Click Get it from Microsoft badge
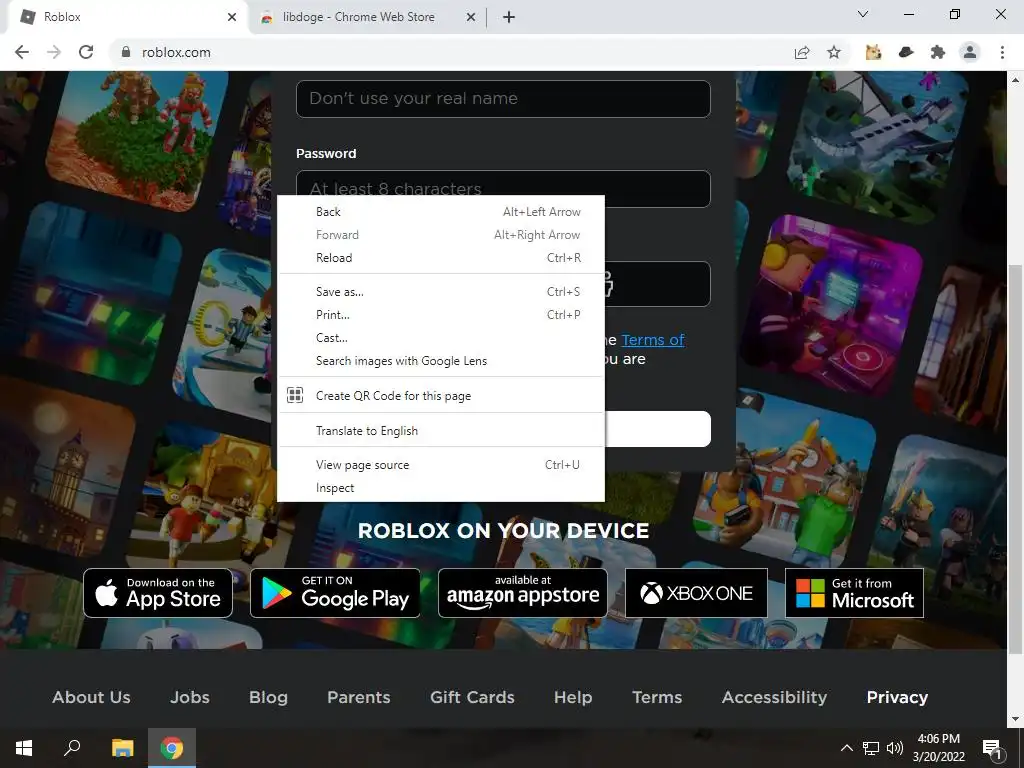This screenshot has height=768, width=1024. pos(854,593)
